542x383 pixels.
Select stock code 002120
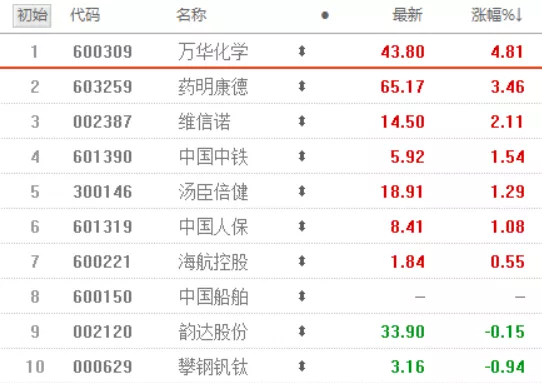[103, 332]
